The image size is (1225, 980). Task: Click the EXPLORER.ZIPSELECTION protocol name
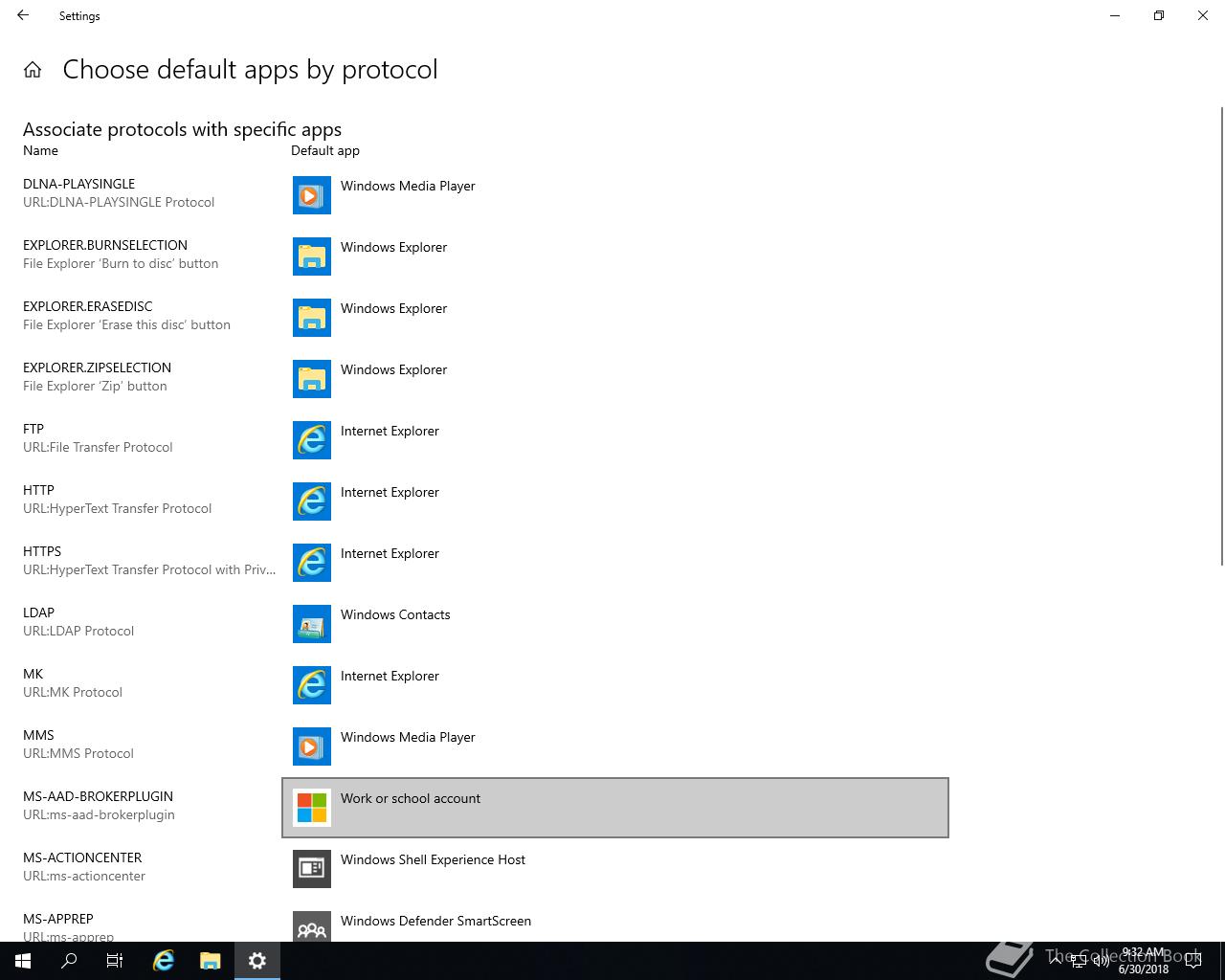pos(97,367)
